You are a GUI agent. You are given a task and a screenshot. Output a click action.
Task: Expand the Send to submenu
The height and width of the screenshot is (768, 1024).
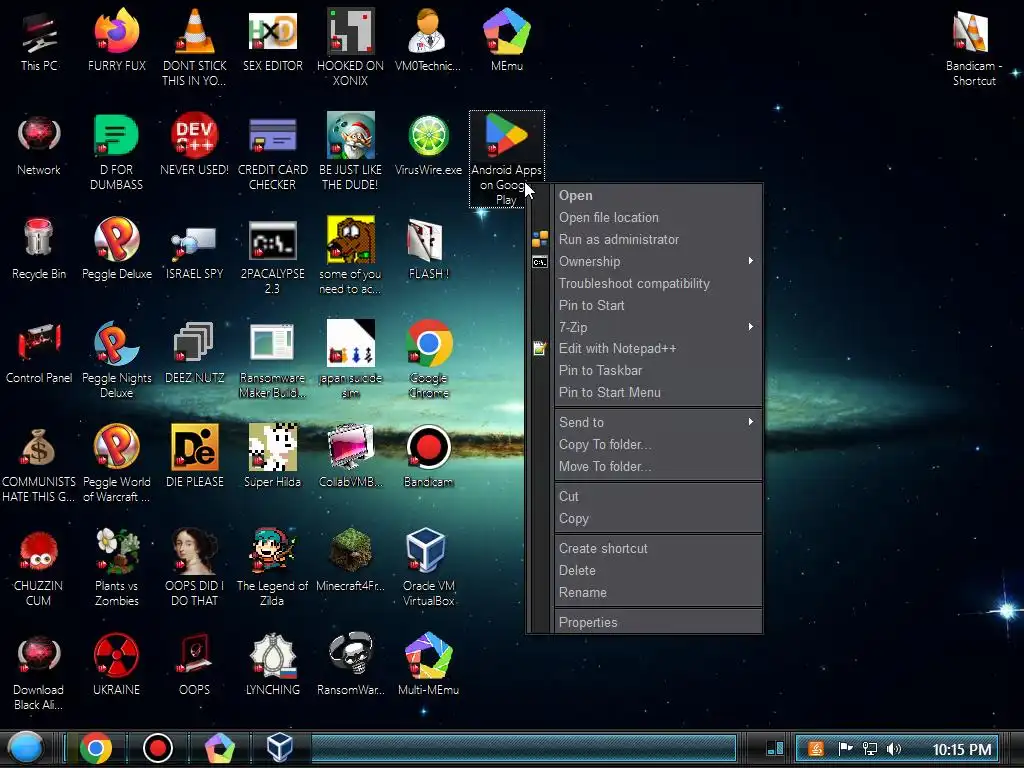tap(658, 422)
